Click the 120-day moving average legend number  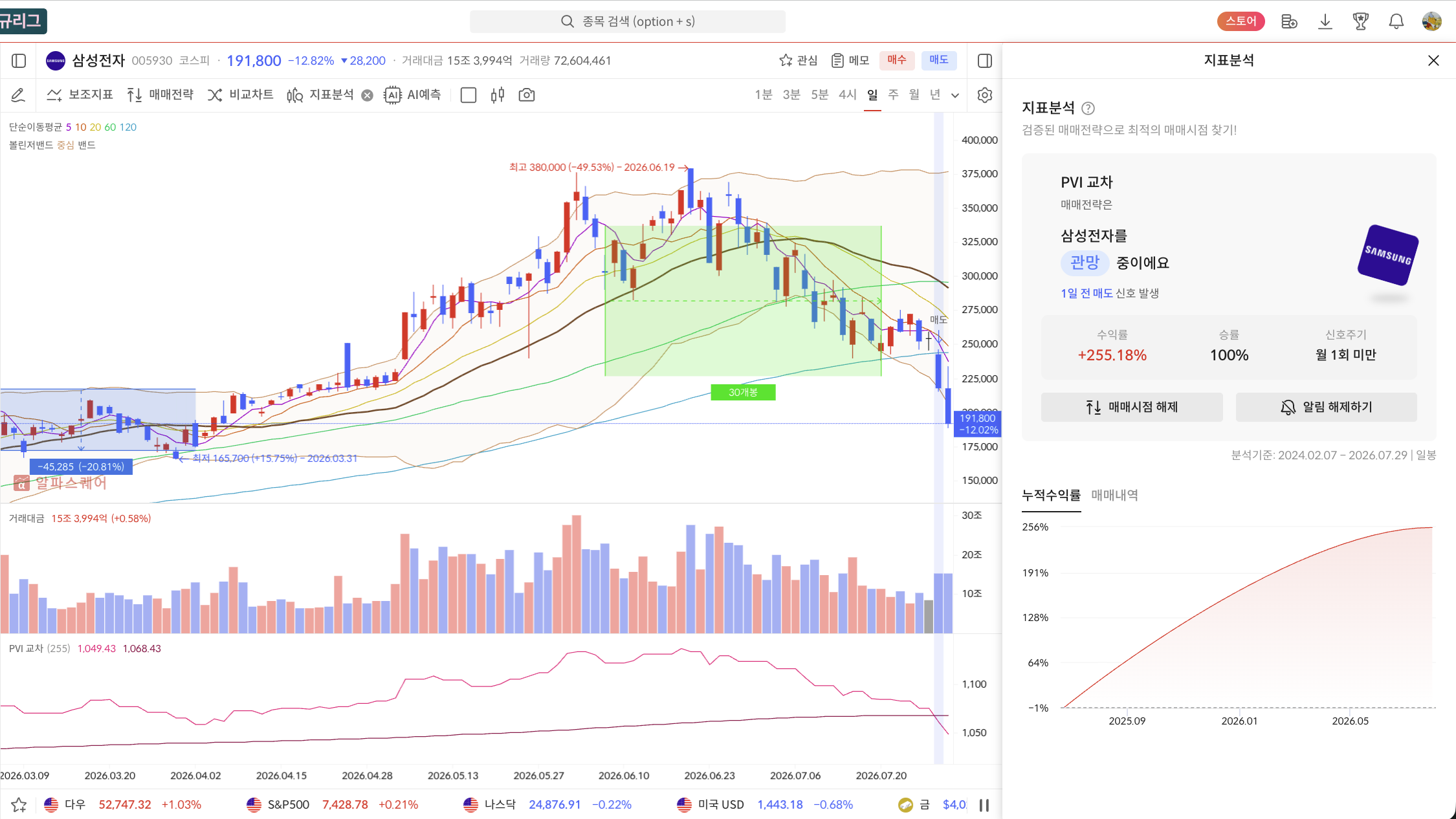point(128,127)
